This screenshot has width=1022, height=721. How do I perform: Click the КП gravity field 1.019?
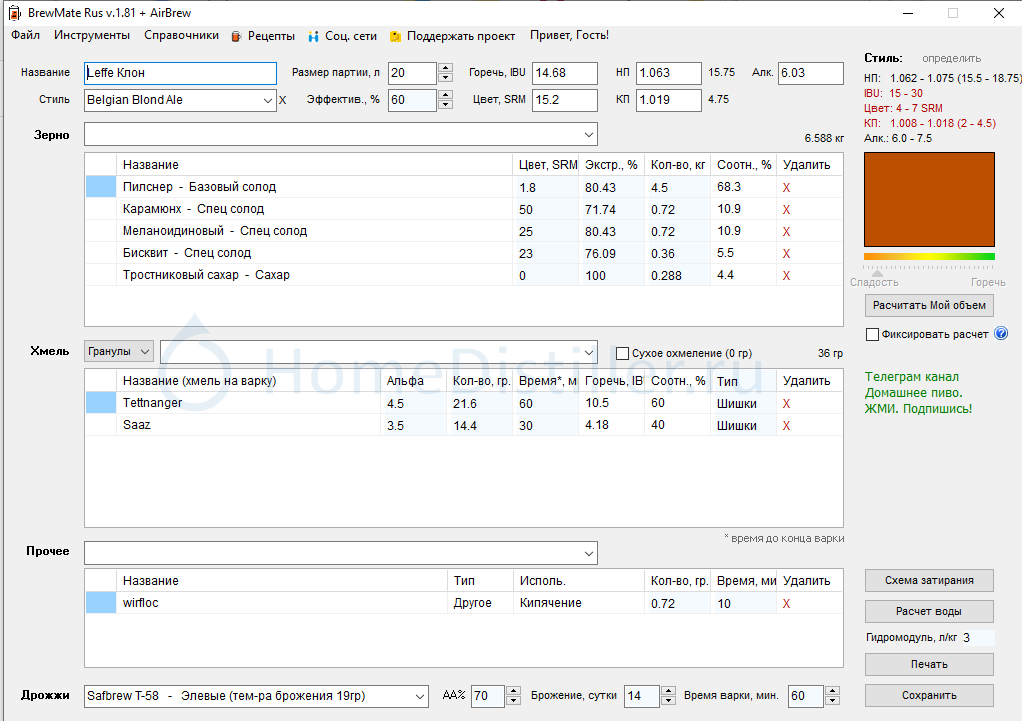(669, 100)
